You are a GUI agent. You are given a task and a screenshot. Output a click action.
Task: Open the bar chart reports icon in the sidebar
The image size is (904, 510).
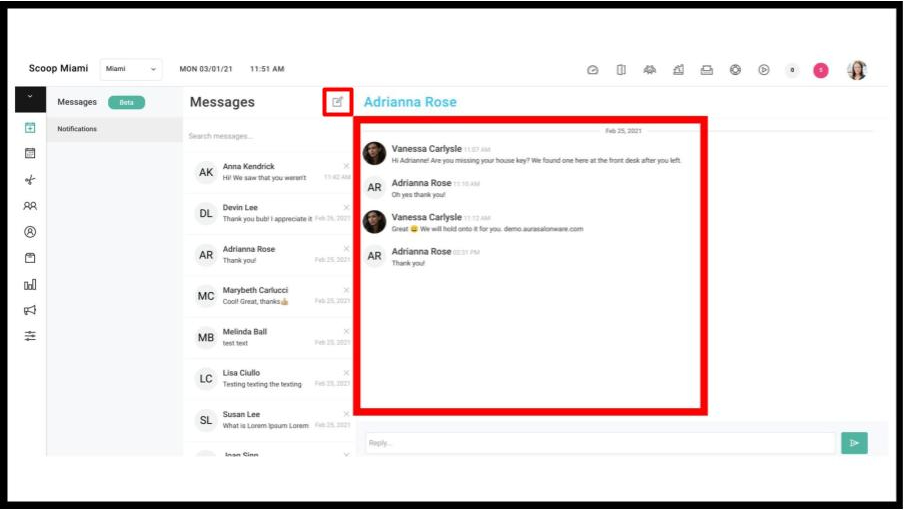(x=30, y=284)
